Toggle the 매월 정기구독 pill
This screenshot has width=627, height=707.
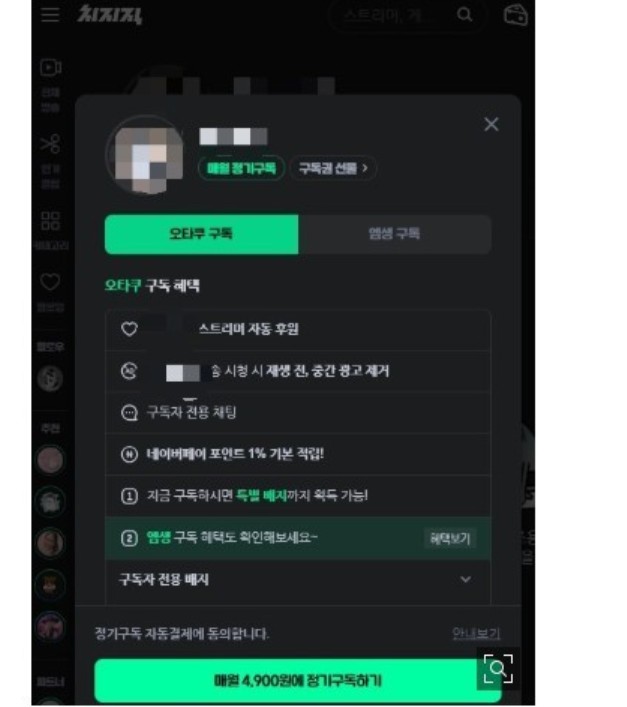pyautogui.click(x=242, y=168)
